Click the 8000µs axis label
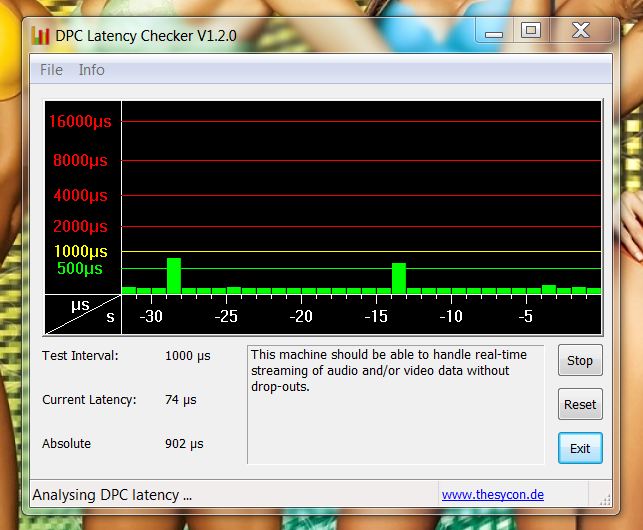This screenshot has height=530, width=643. tap(80, 160)
